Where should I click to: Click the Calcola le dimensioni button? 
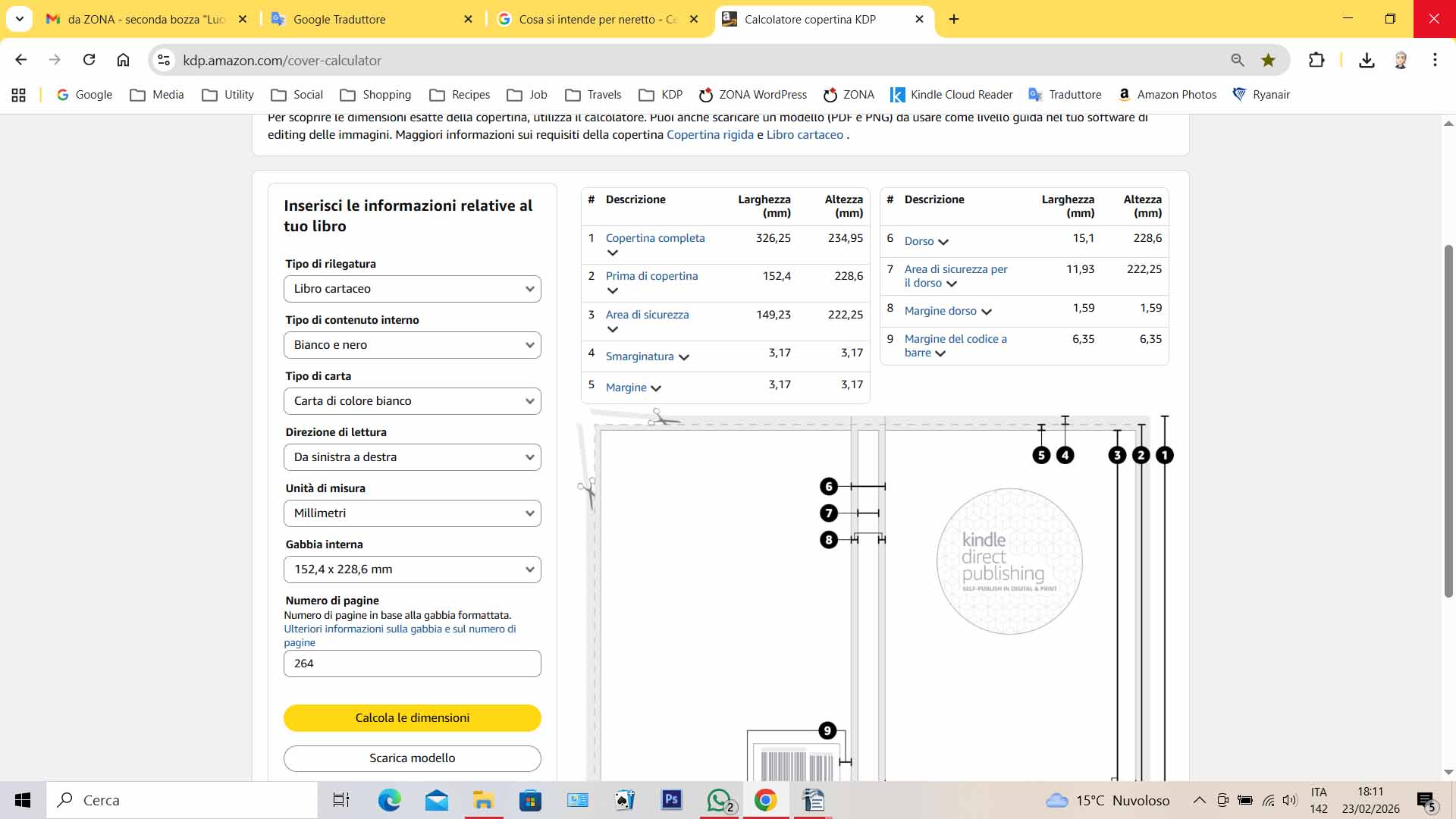pos(412,717)
